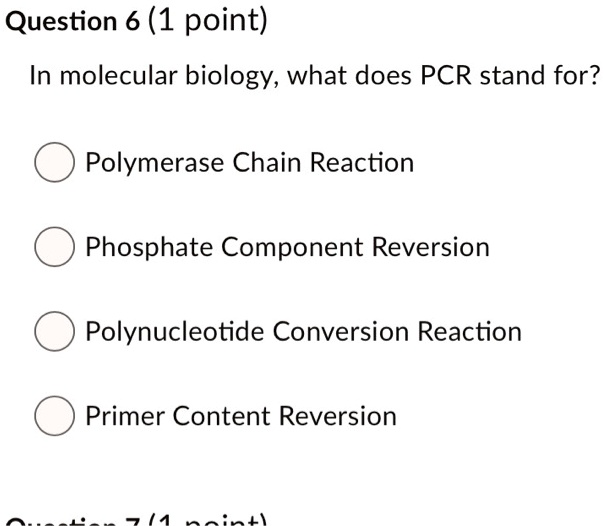604x526 pixels.
Task: Click the "Polymerase Chain Reaction" answer label
Action: (x=249, y=163)
